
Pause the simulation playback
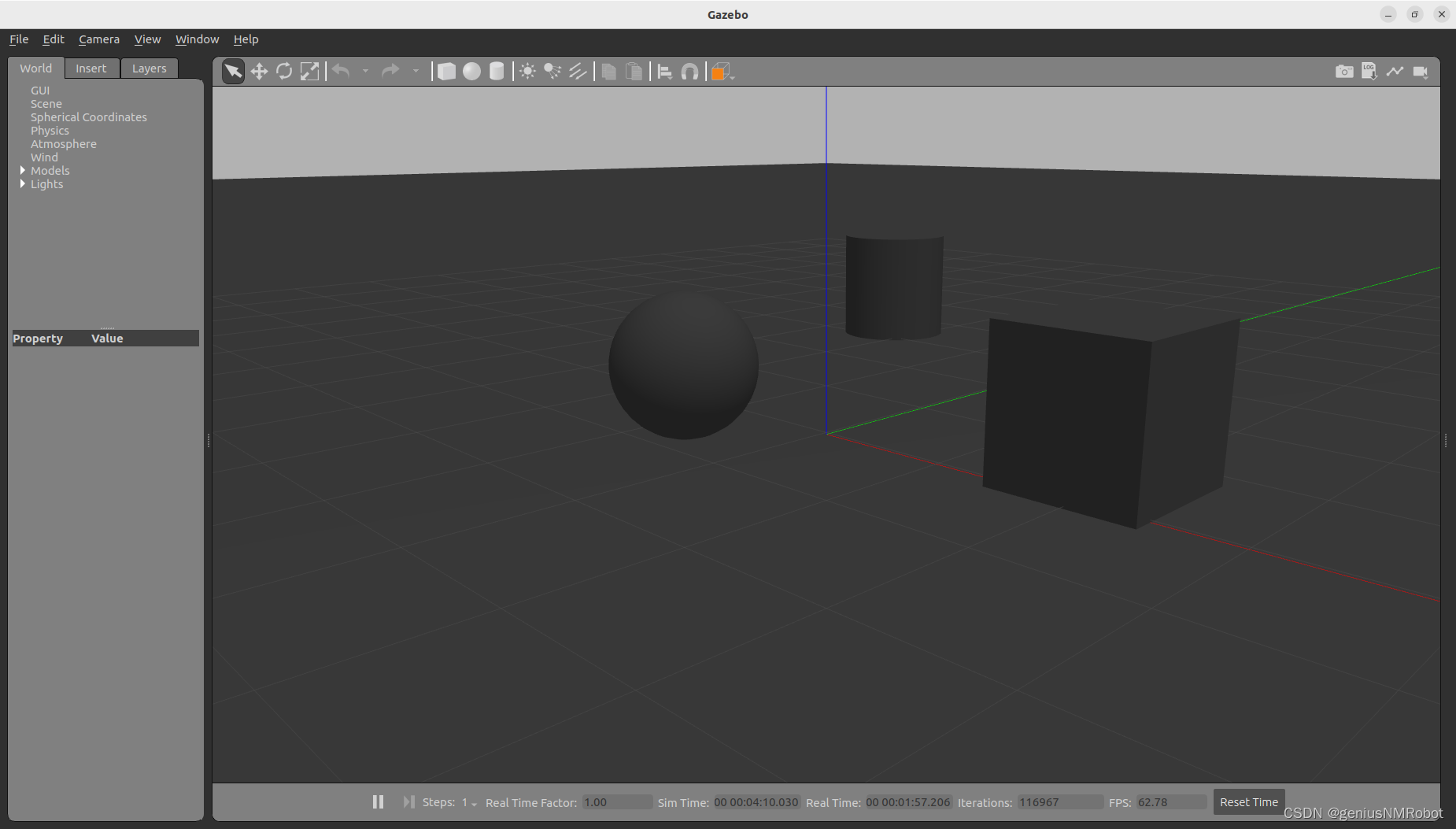coord(378,801)
